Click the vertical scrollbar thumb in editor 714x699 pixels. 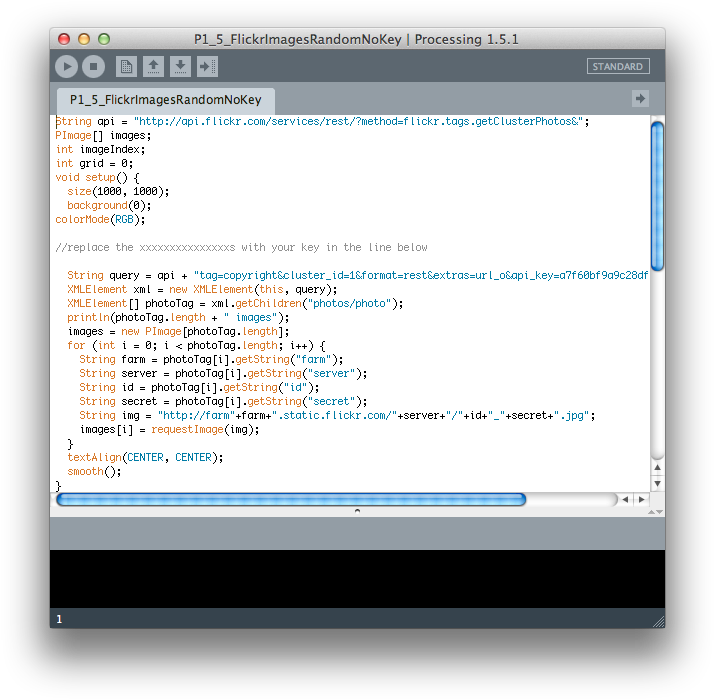(657, 196)
